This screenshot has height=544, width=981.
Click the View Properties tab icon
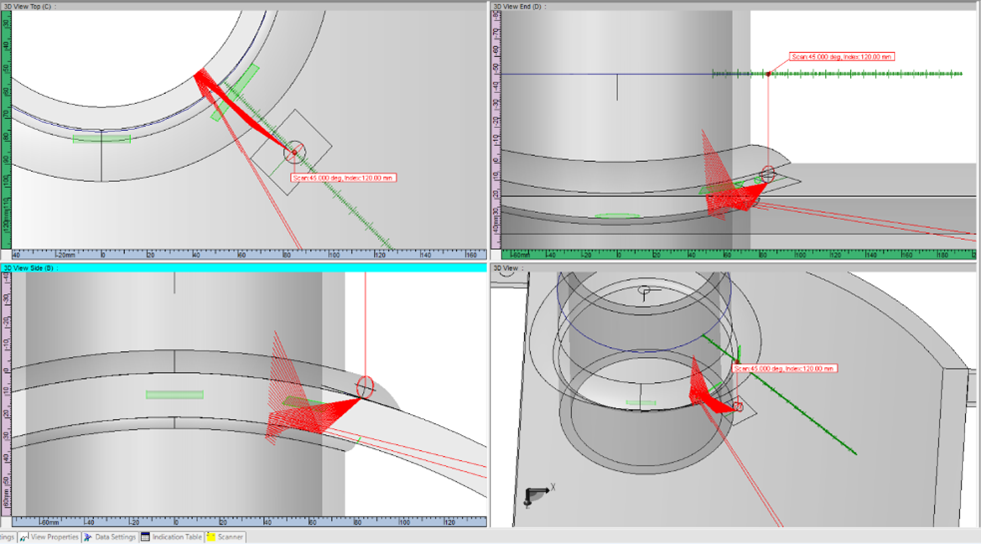pos(24,537)
